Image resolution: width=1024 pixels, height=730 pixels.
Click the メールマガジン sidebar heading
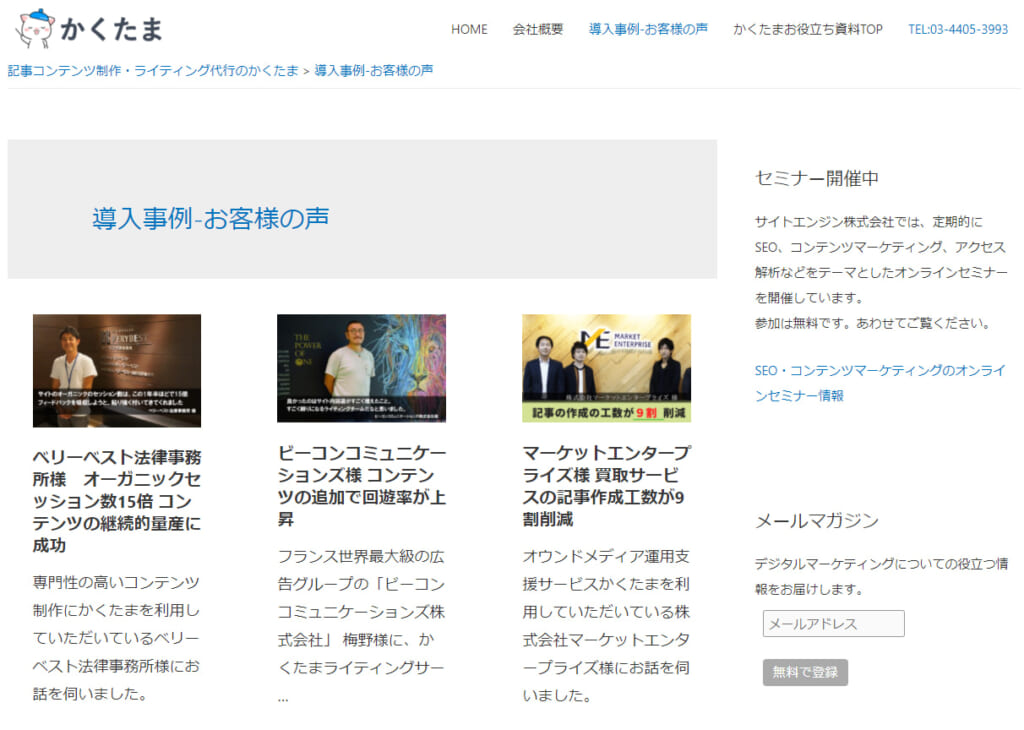pos(817,520)
